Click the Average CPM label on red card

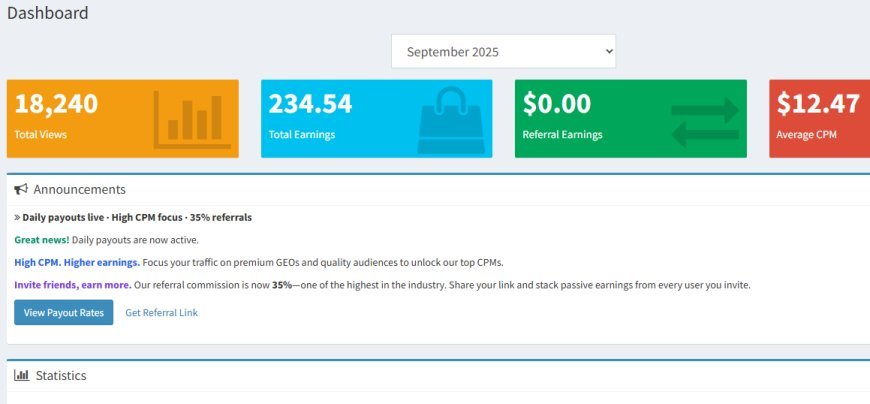(x=806, y=134)
